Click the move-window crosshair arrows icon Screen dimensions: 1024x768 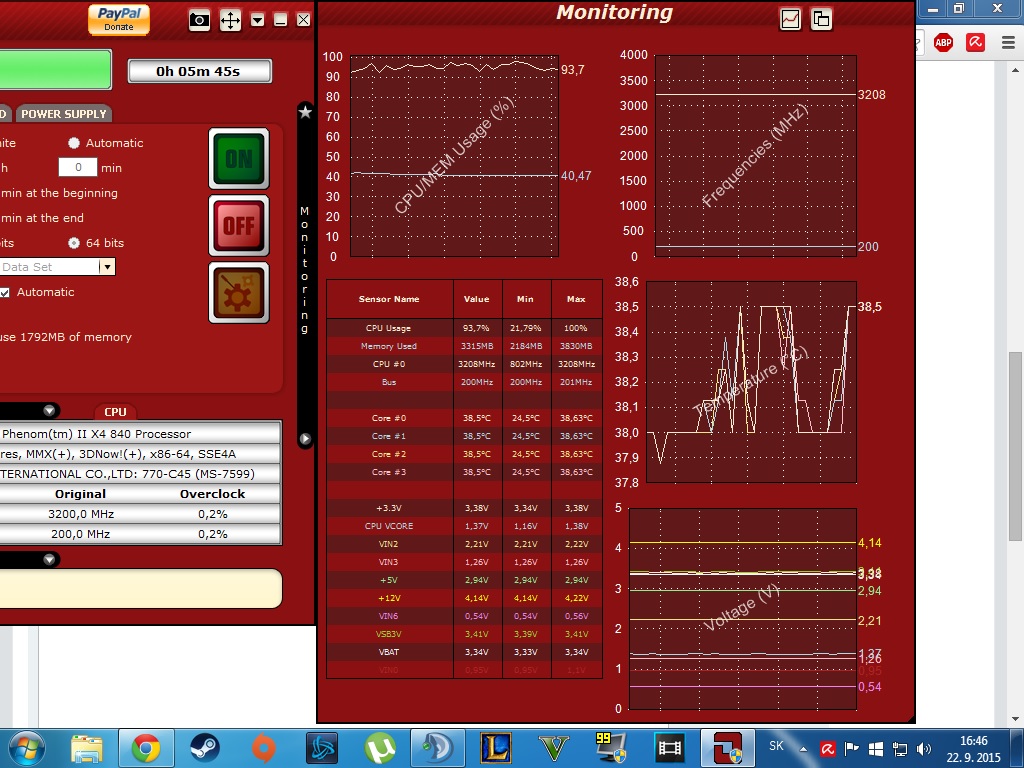click(x=230, y=20)
